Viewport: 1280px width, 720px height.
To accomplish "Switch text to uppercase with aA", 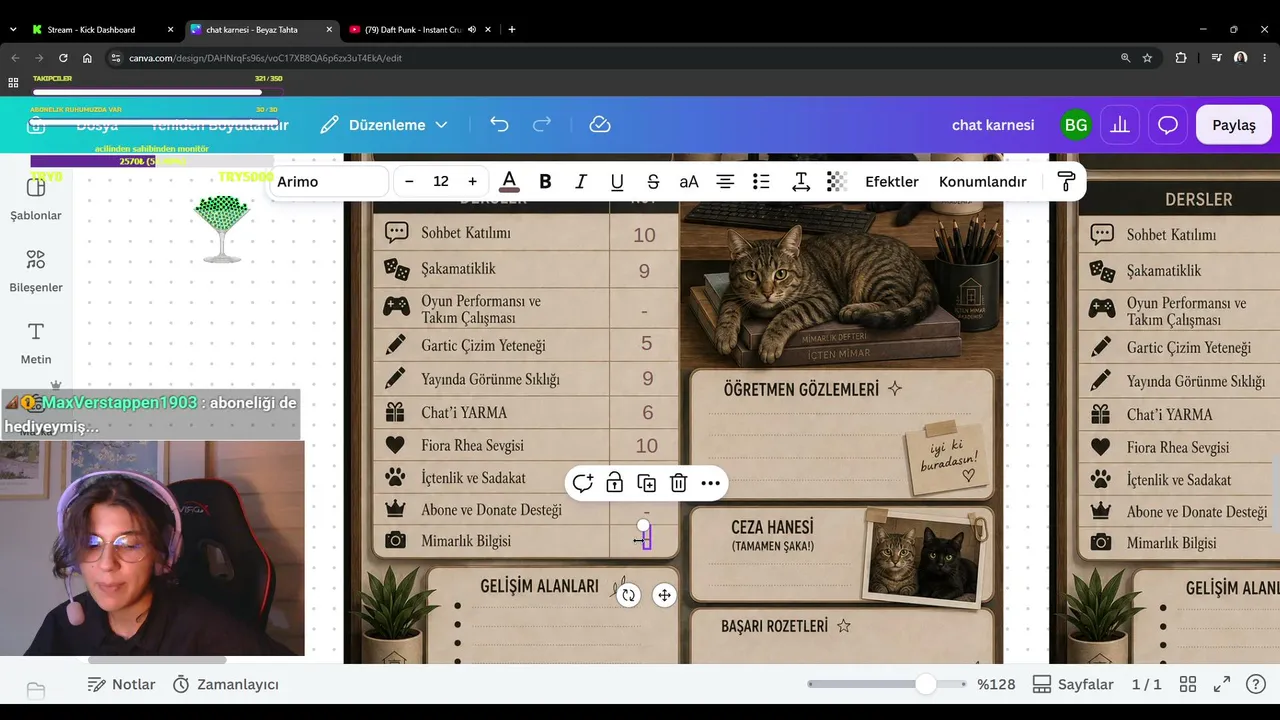I will click(689, 182).
